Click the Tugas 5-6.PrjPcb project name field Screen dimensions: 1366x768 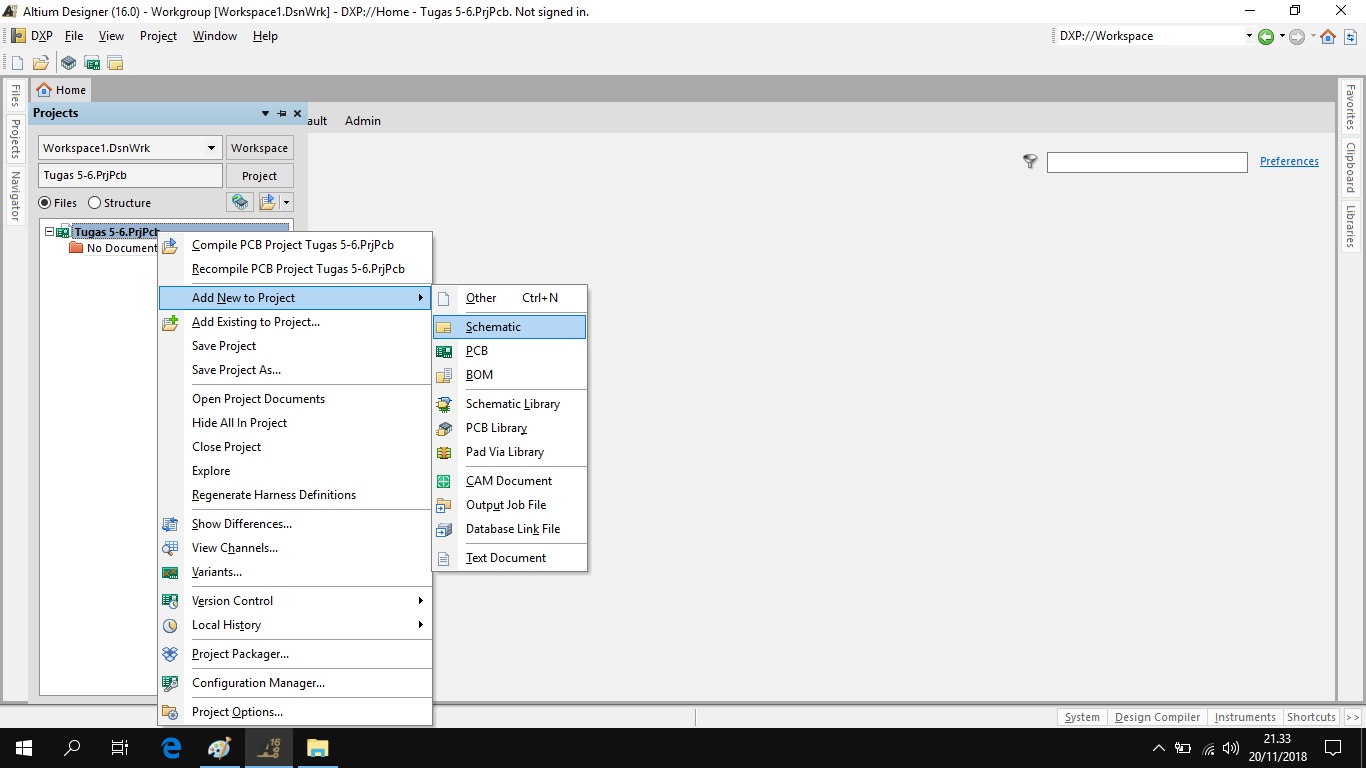tap(130, 176)
